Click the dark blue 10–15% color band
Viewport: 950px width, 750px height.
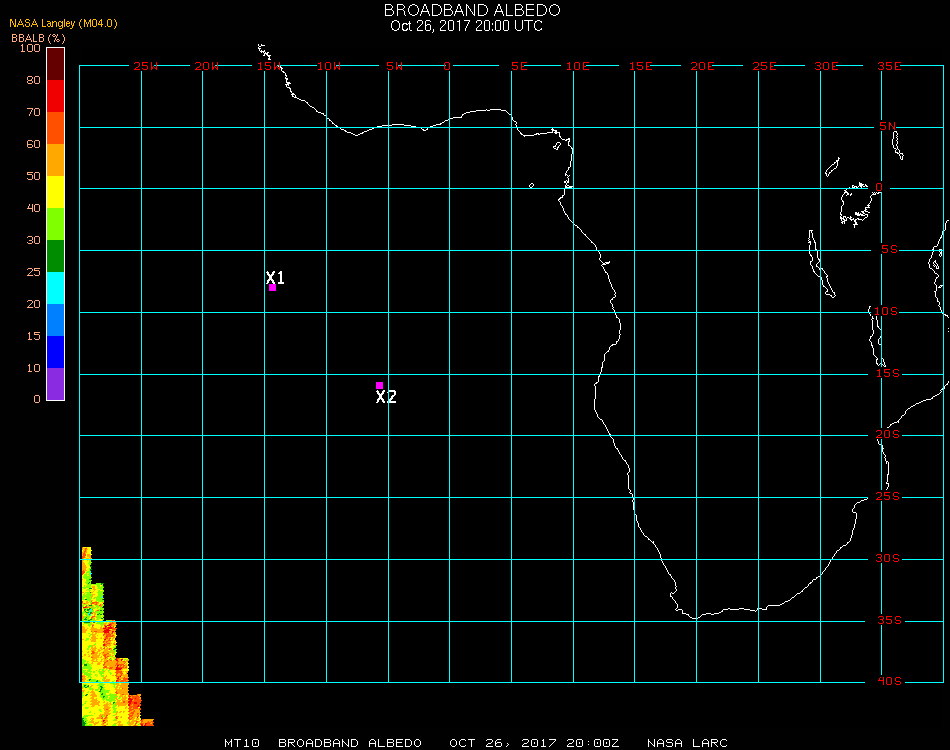click(x=55, y=351)
